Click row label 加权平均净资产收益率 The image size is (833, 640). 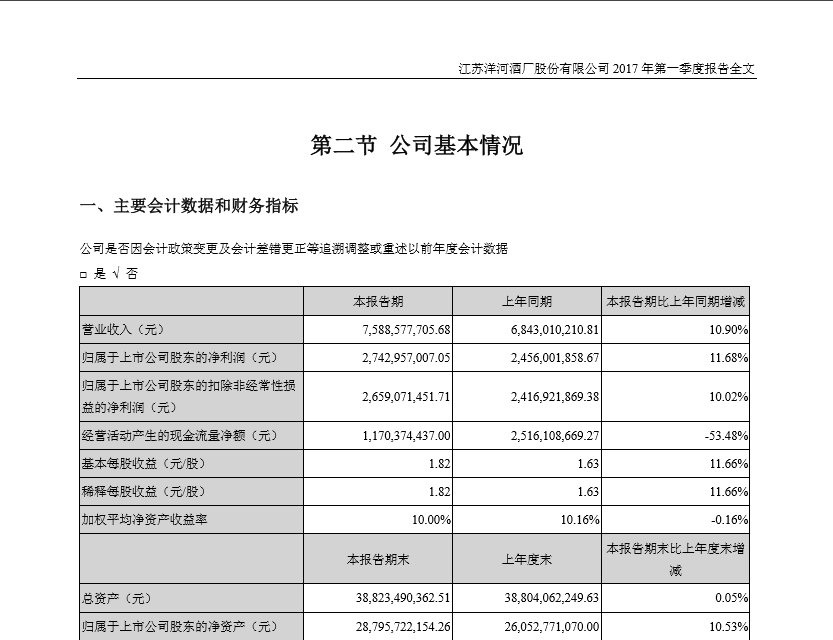pos(144,519)
